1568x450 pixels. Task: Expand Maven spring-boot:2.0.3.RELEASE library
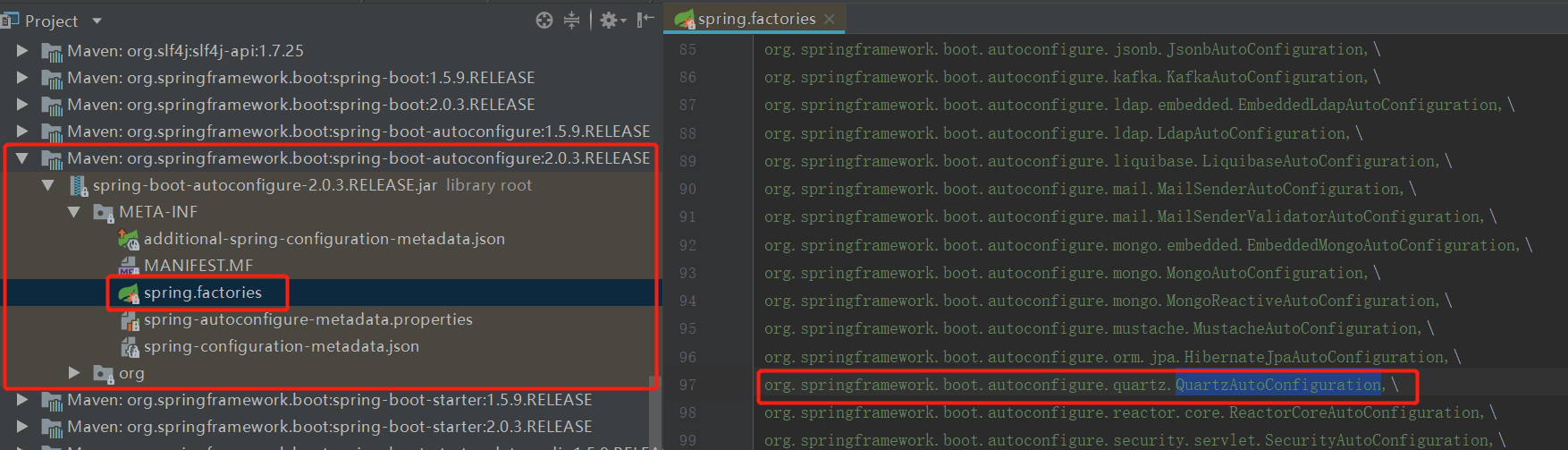(x=22, y=105)
